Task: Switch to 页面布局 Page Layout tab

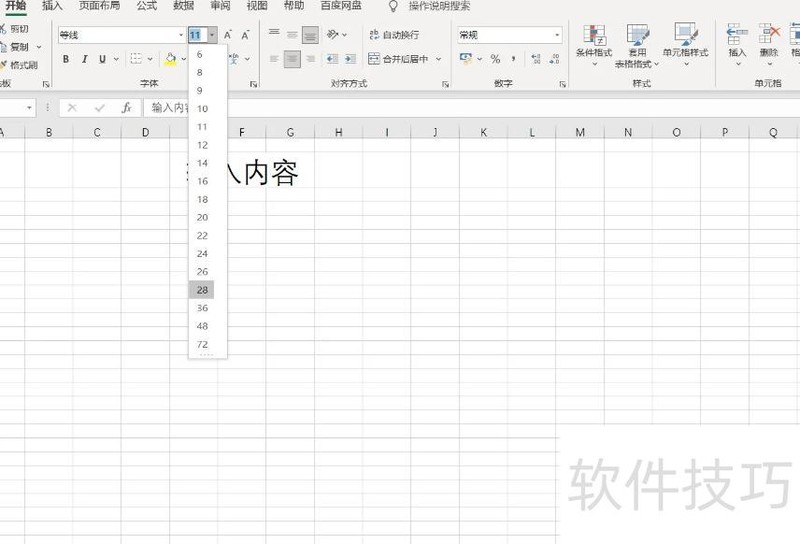Action: coord(99,6)
